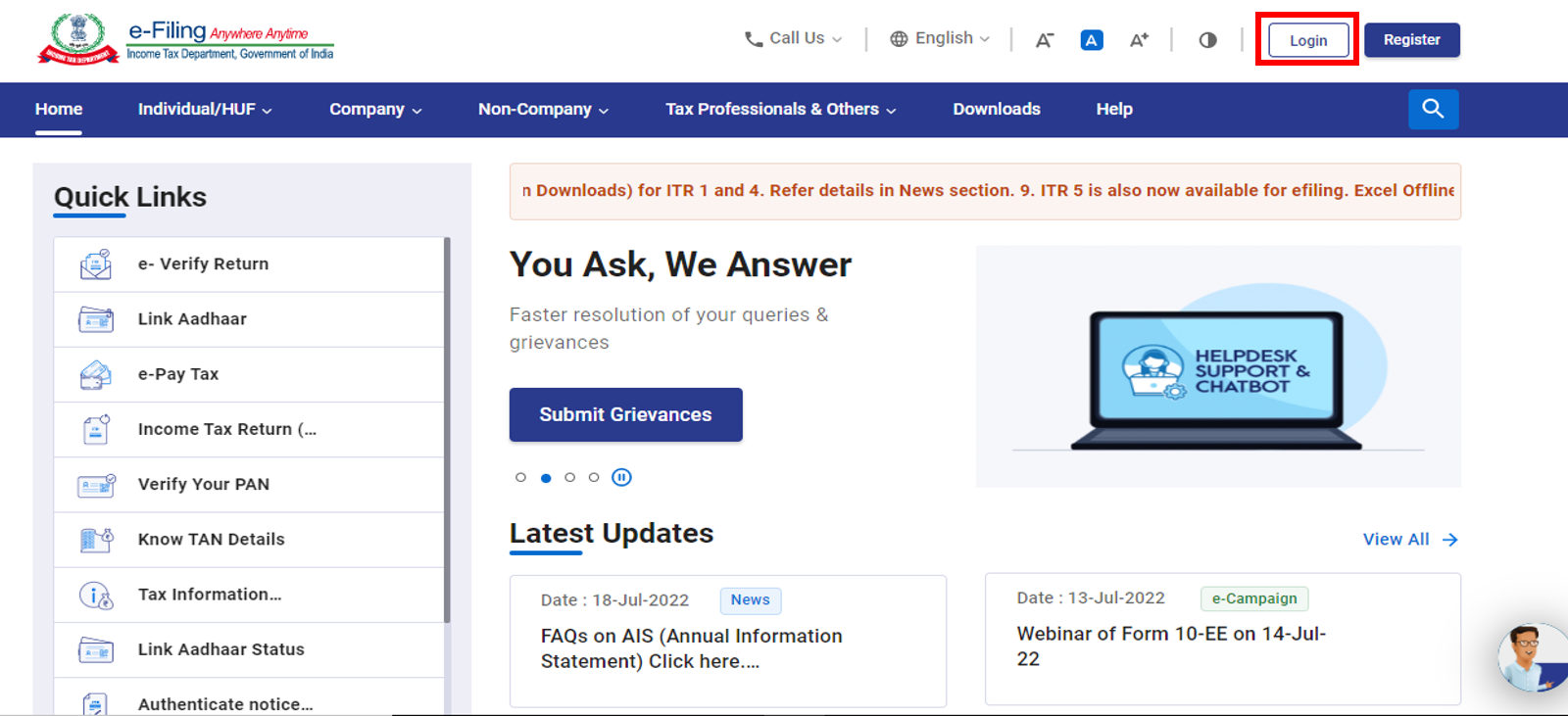Expand the Non-Company menu
This screenshot has width=1568, height=716.
click(x=543, y=110)
